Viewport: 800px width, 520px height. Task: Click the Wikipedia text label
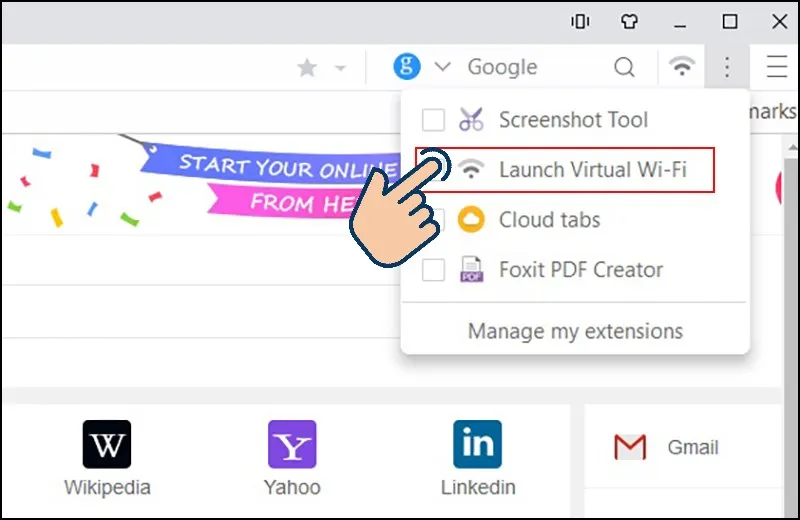tap(107, 487)
